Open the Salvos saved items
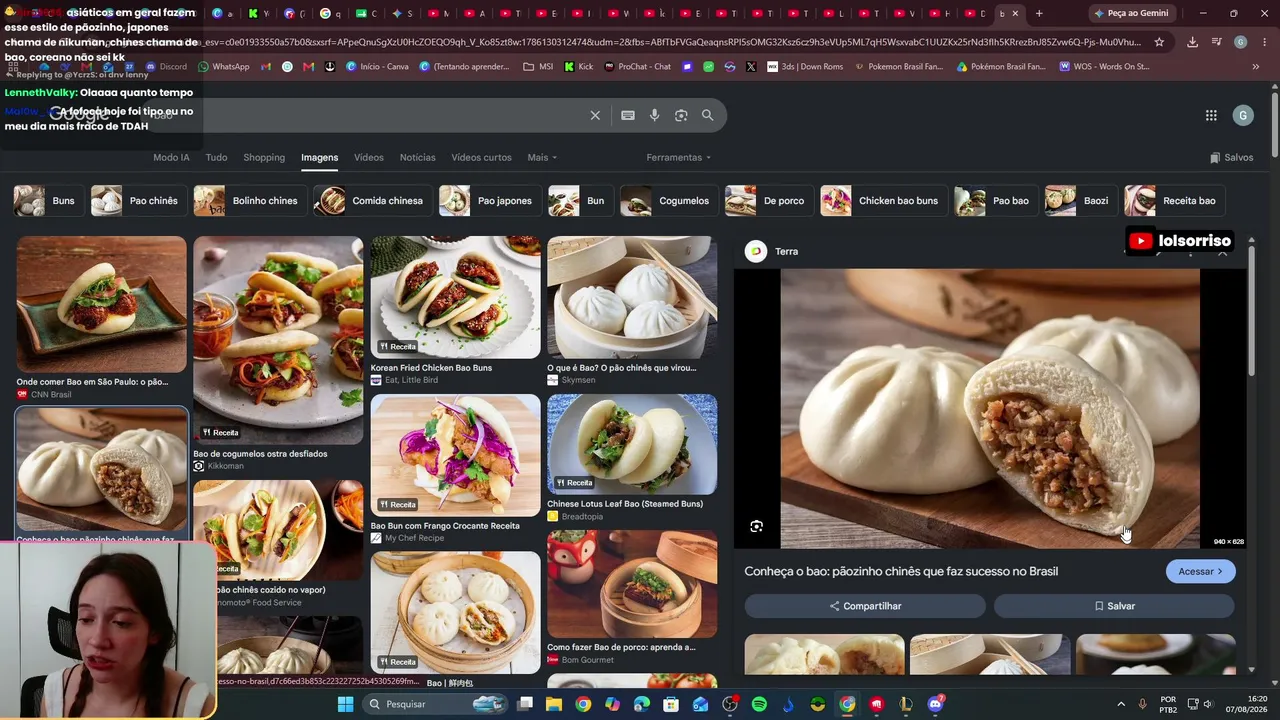The width and height of the screenshot is (1280, 720). point(1231,157)
